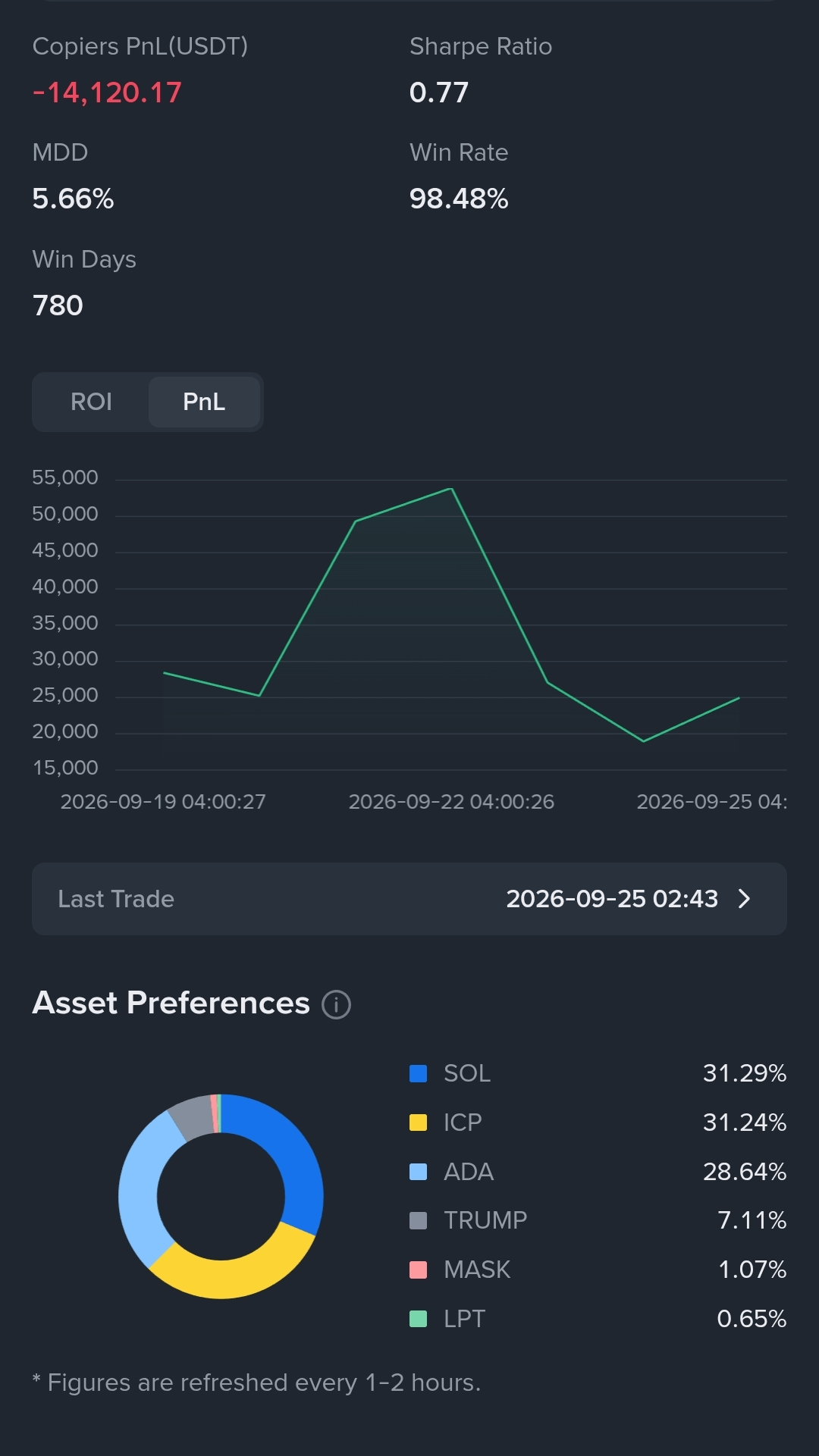Image resolution: width=819 pixels, height=1456 pixels.
Task: Click the green LPT legend swatch
Action: tap(418, 1319)
